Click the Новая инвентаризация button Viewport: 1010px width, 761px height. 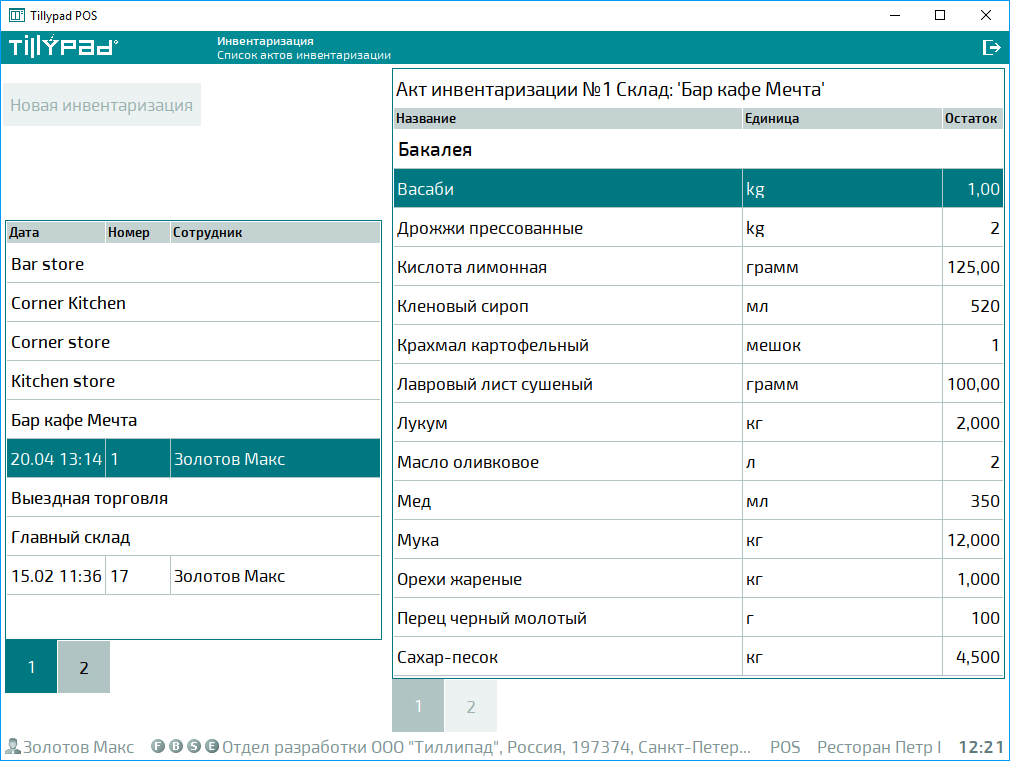point(102,105)
